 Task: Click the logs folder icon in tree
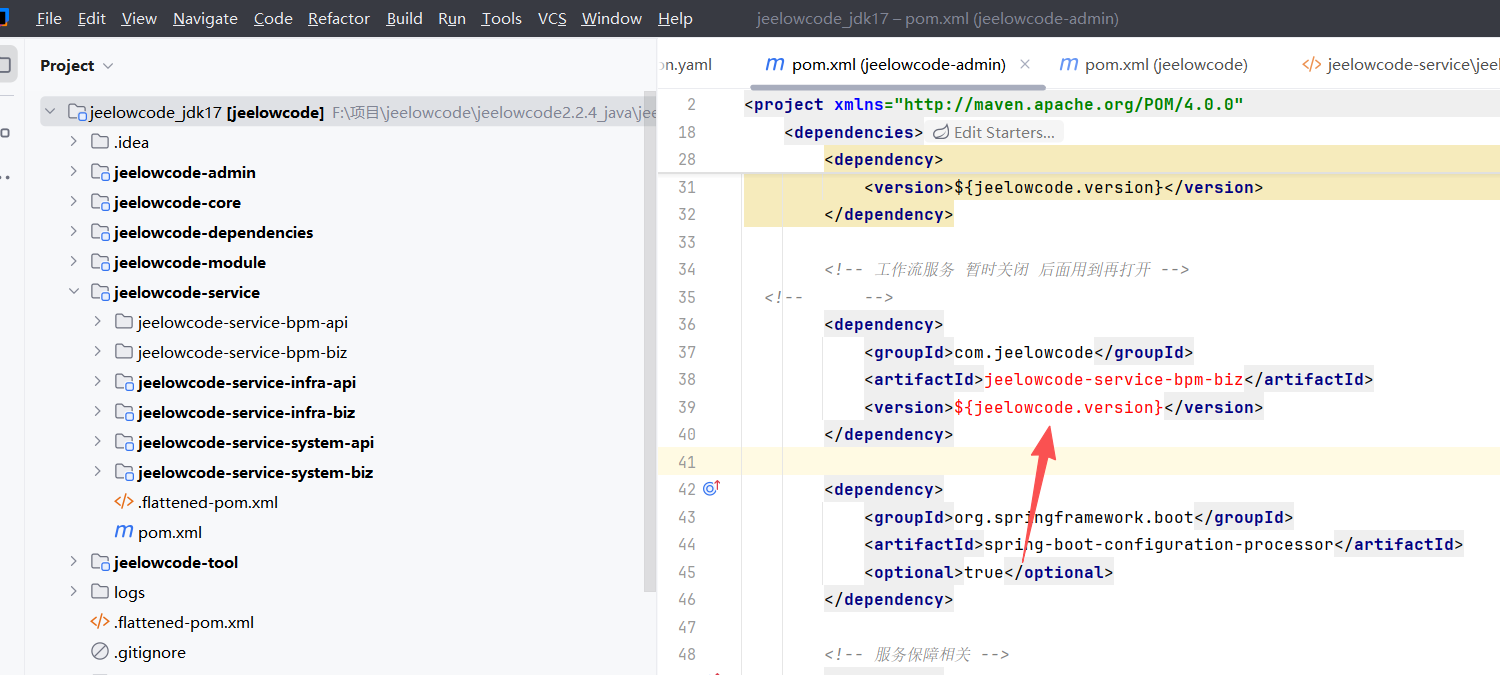point(100,592)
